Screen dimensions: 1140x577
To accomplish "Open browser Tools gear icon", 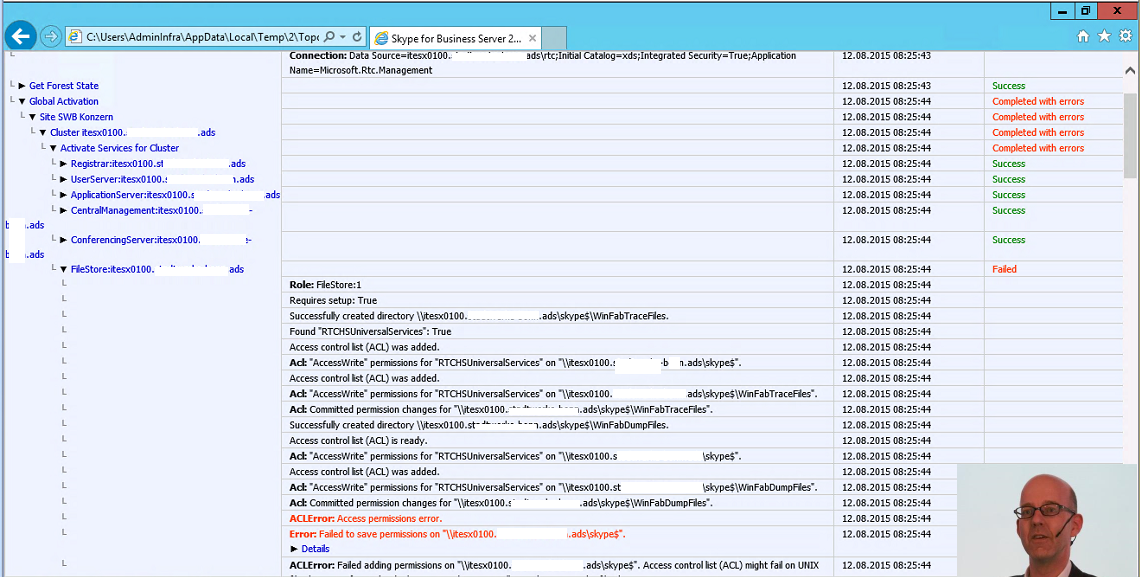I will point(1125,36).
